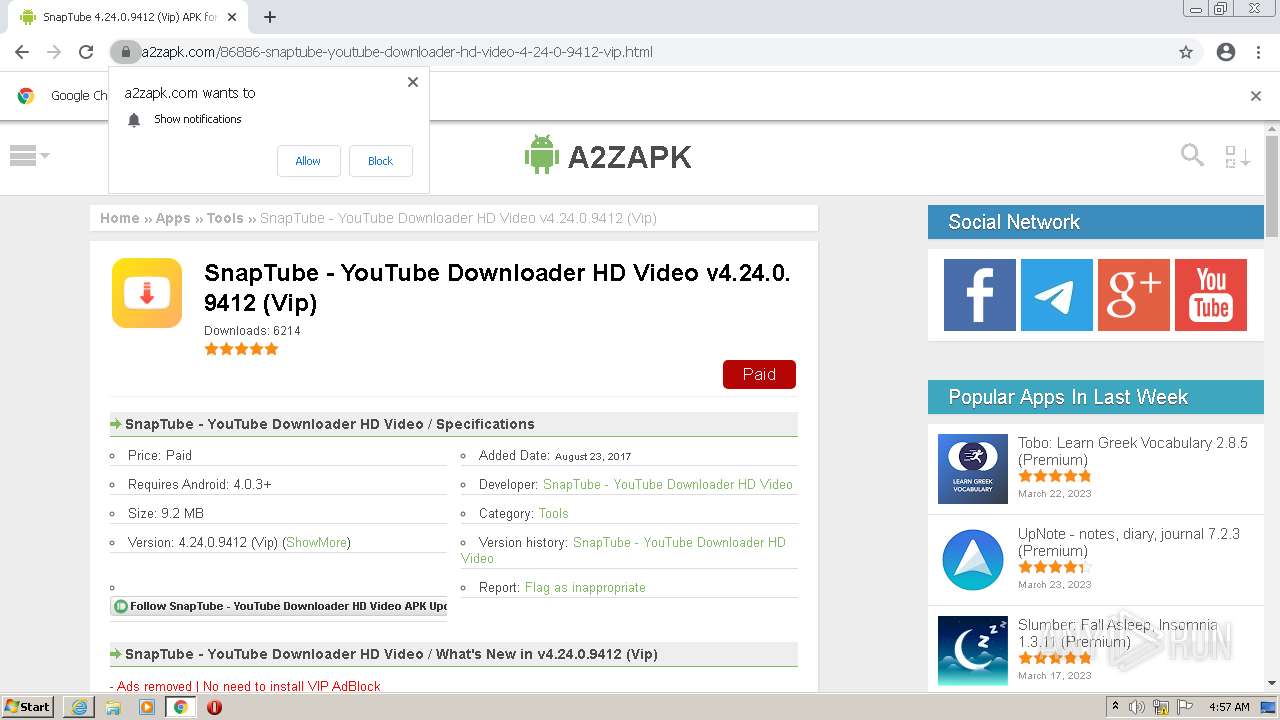Screen dimensions: 1280x720
Task: Close the SnapTube browser tab
Action: pos(233,17)
